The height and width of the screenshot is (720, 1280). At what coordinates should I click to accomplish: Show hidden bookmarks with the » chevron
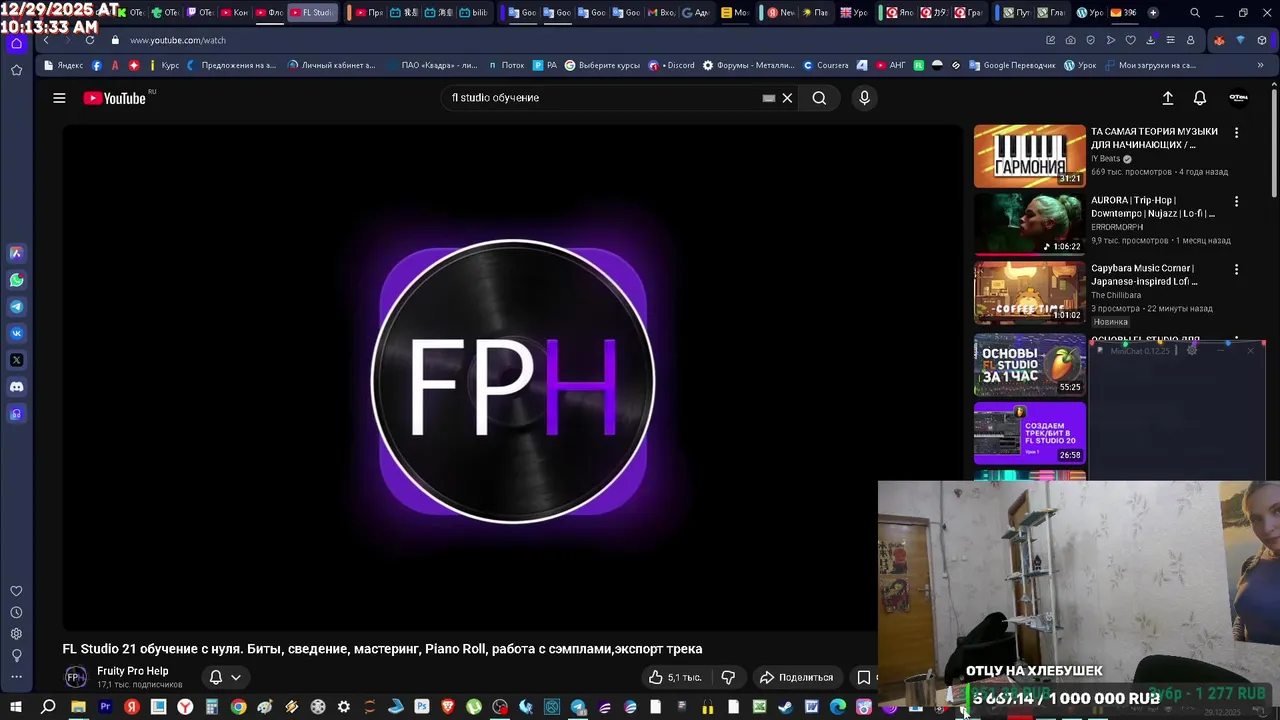[1260, 65]
